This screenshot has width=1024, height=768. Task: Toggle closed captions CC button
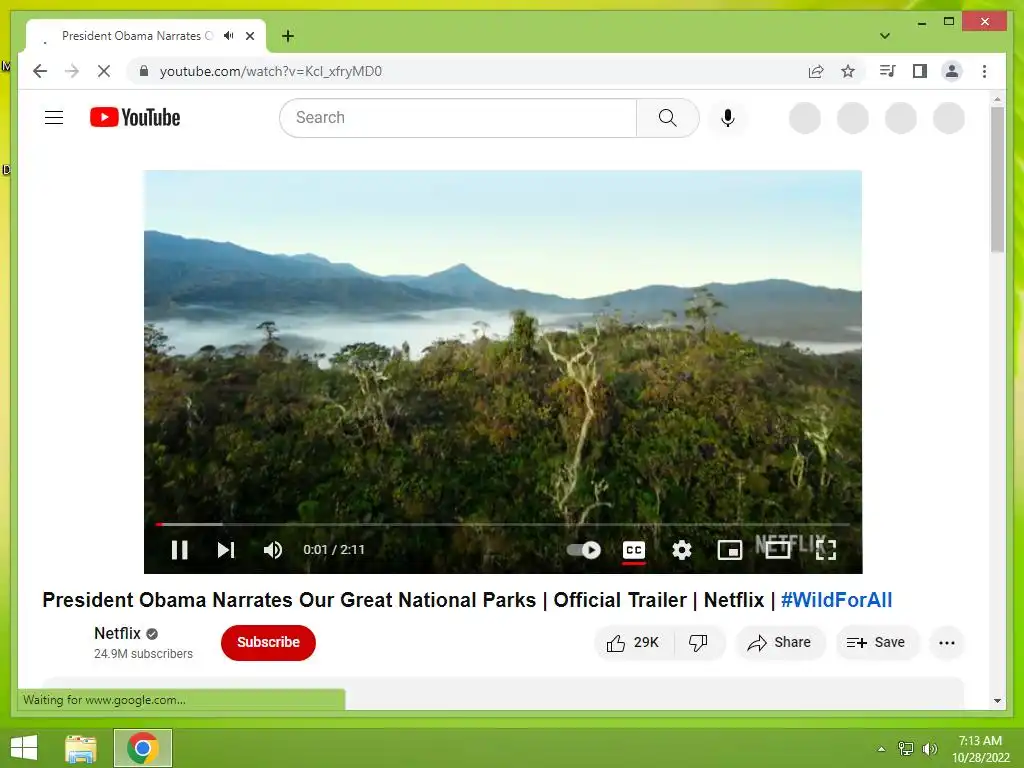coord(633,550)
